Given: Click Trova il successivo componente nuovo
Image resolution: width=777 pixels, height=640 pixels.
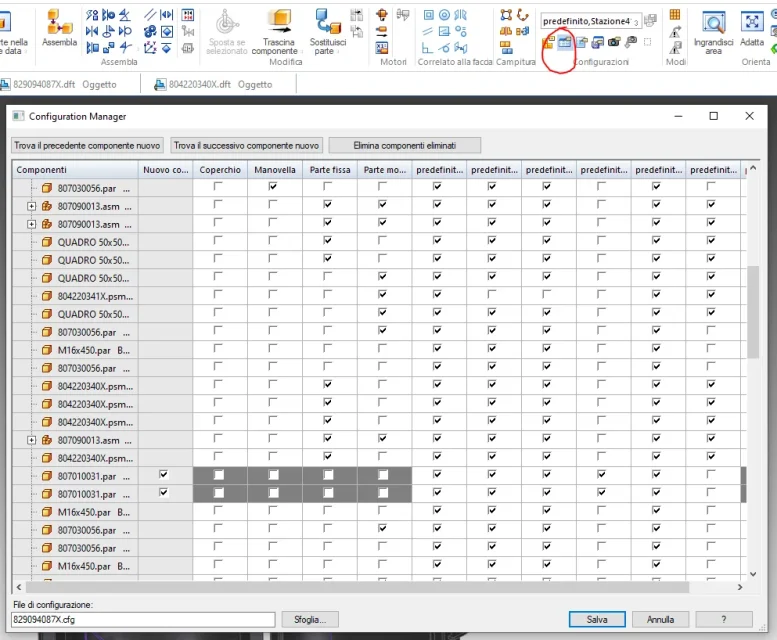Looking at the screenshot, I should pyautogui.click(x=246, y=146).
